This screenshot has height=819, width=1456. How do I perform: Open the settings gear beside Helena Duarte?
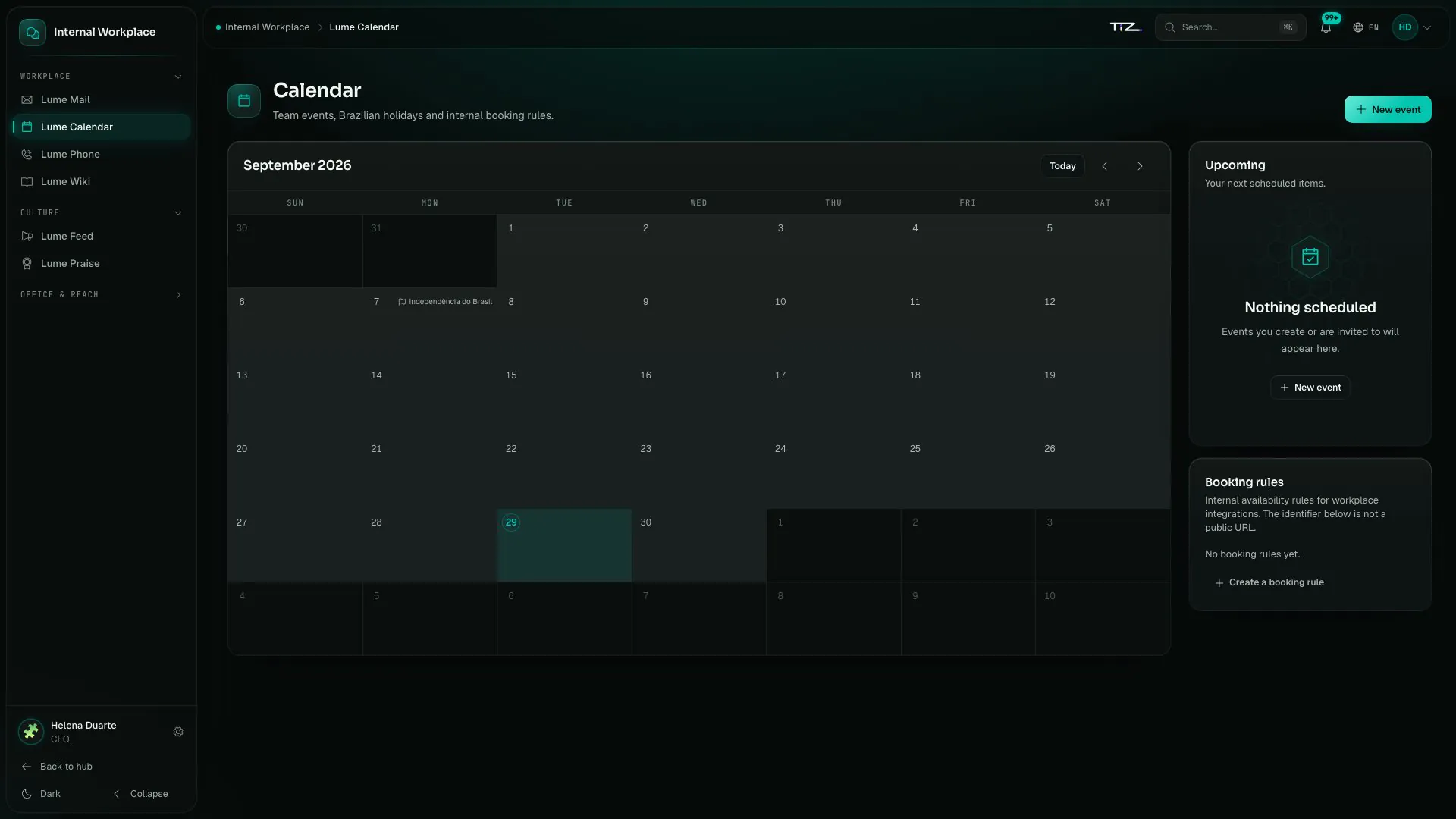(x=178, y=732)
